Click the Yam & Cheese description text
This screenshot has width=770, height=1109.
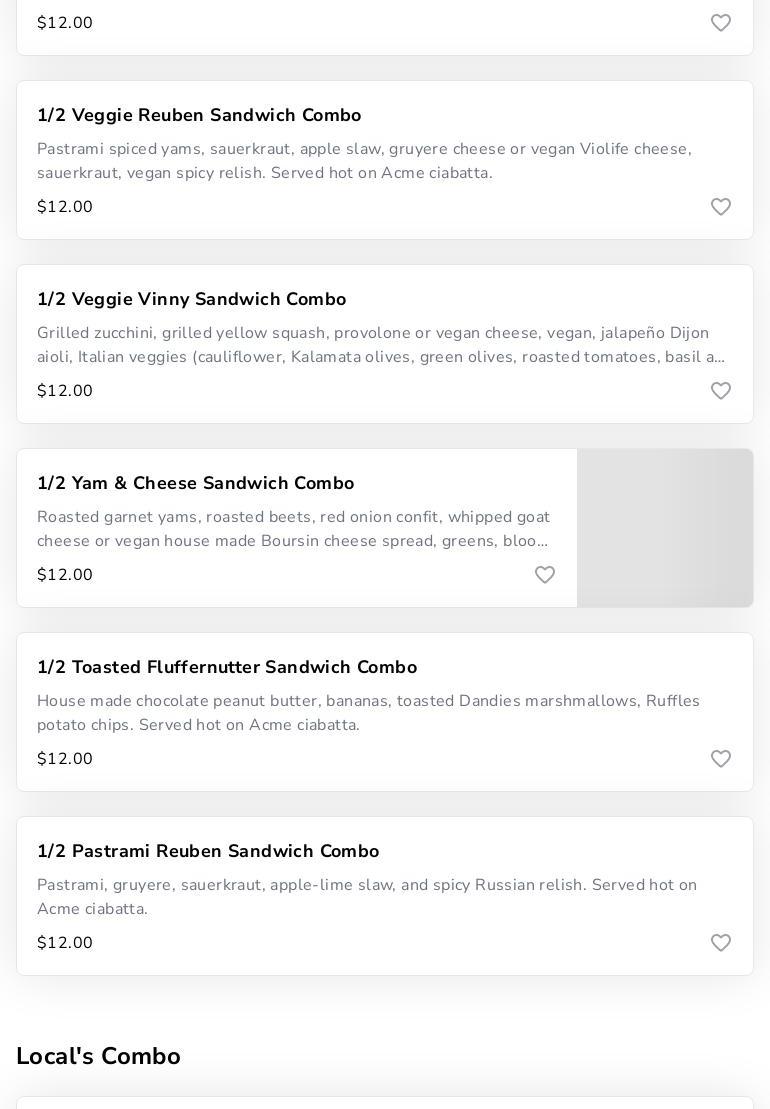(293, 529)
